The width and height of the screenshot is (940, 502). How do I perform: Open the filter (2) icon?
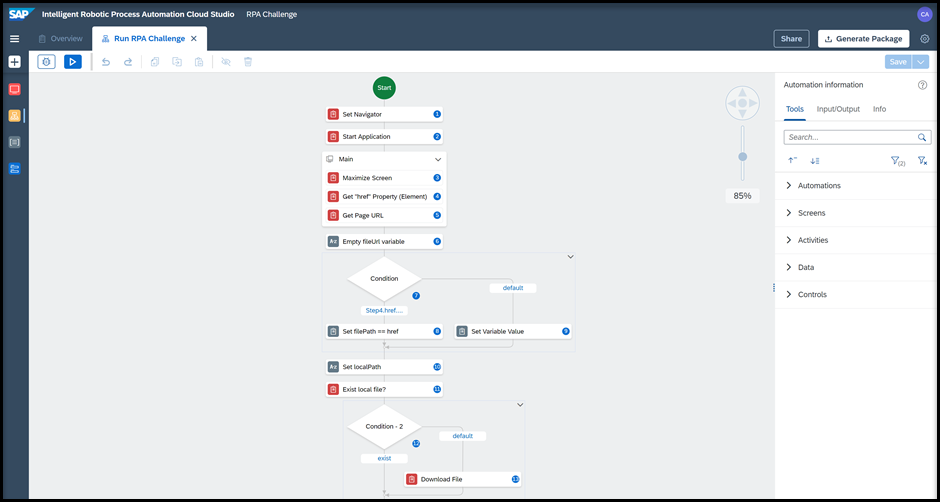[x=897, y=161]
